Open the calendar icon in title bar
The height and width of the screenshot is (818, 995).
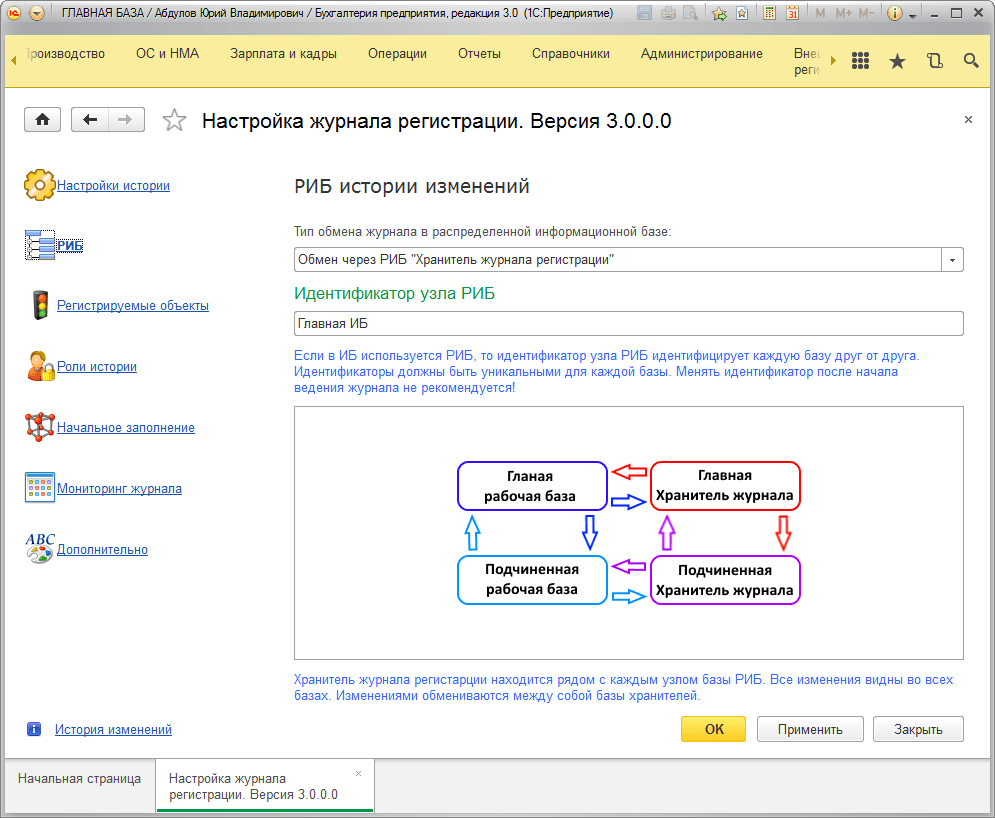point(792,13)
